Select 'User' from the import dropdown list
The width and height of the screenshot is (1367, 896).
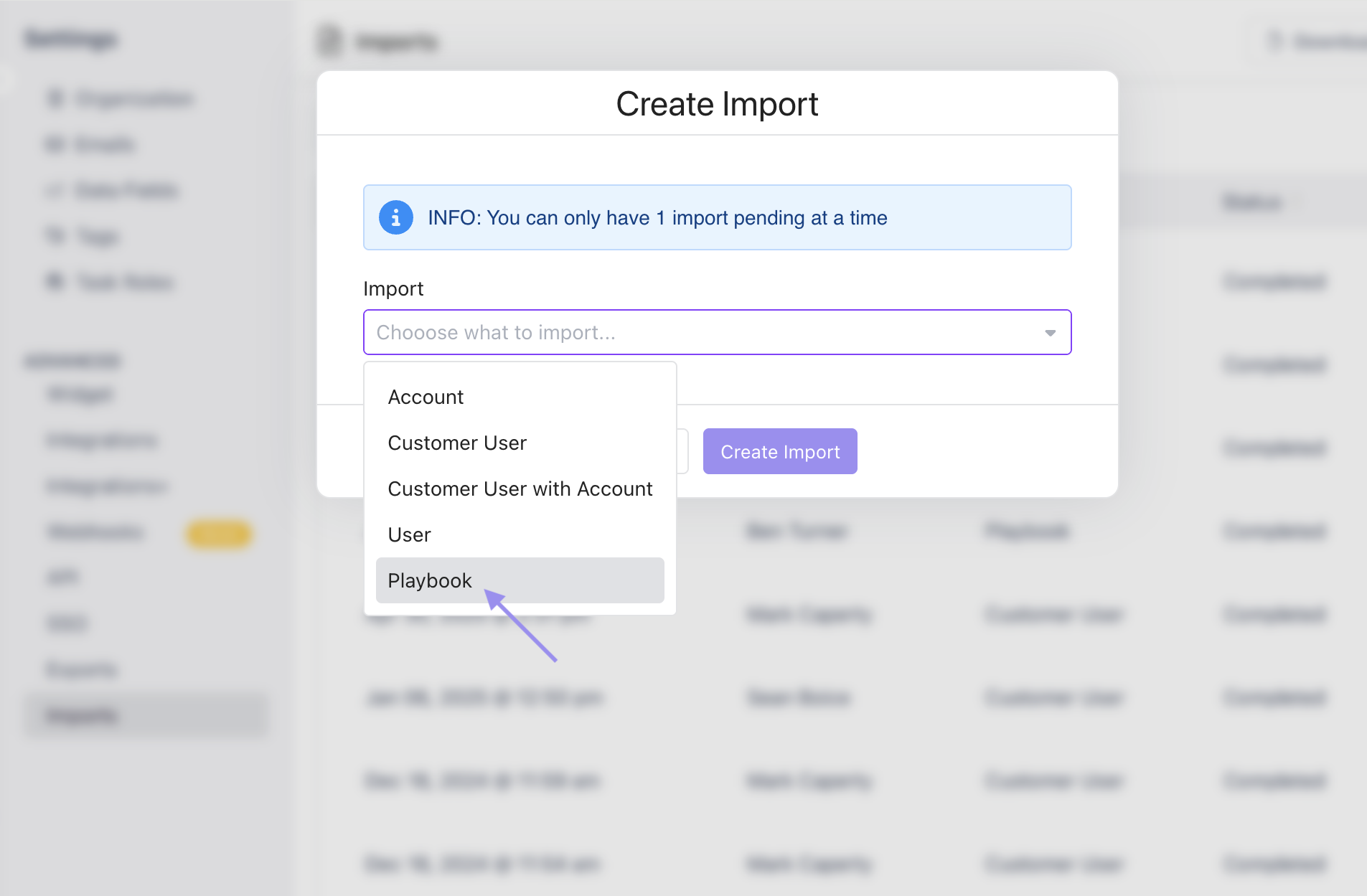[x=409, y=534]
